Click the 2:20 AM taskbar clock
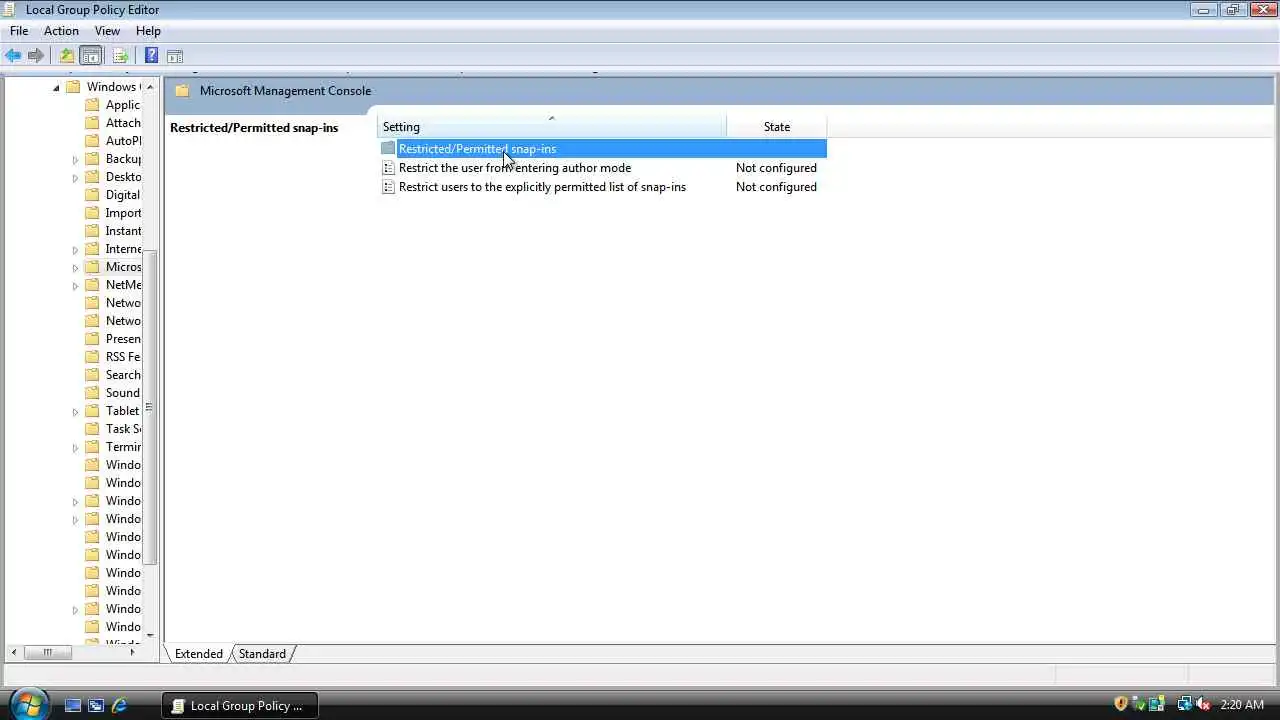 [1242, 705]
